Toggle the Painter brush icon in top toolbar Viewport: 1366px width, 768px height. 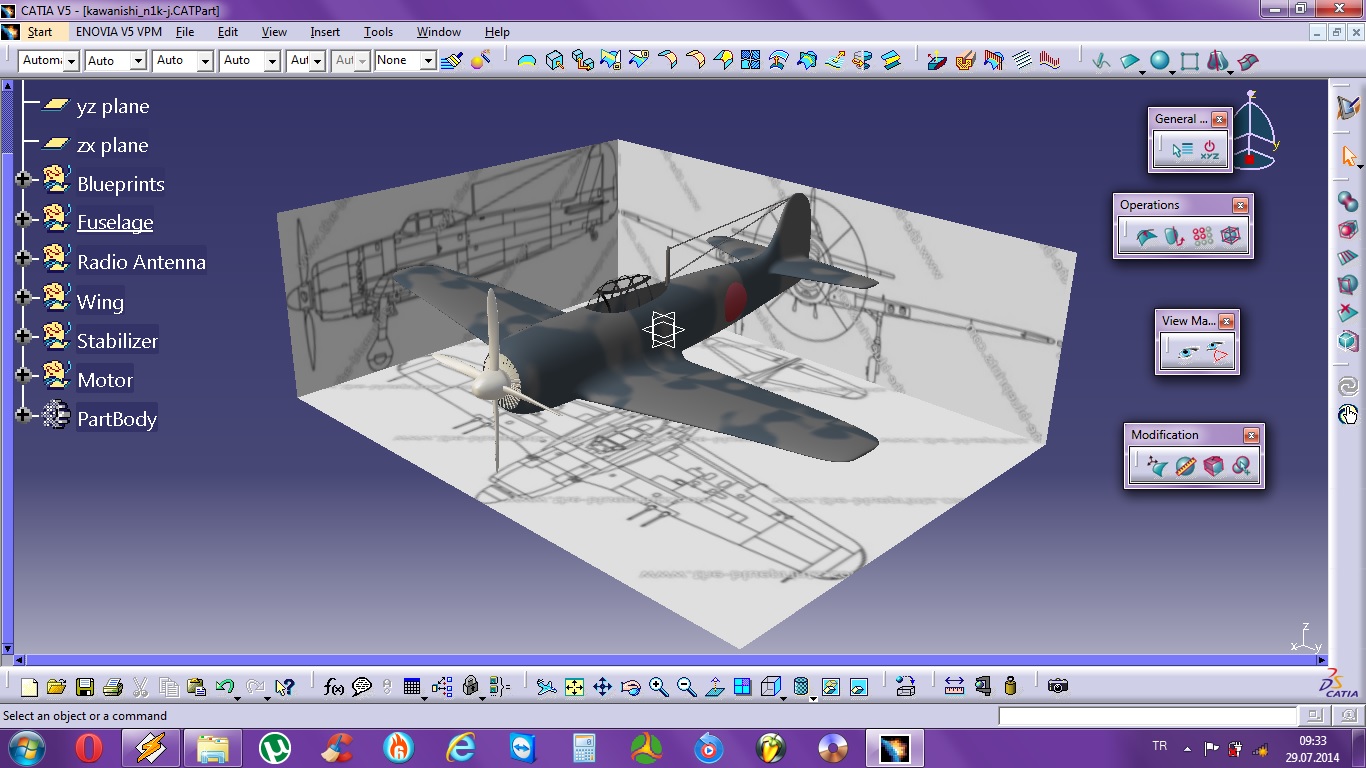click(x=451, y=61)
